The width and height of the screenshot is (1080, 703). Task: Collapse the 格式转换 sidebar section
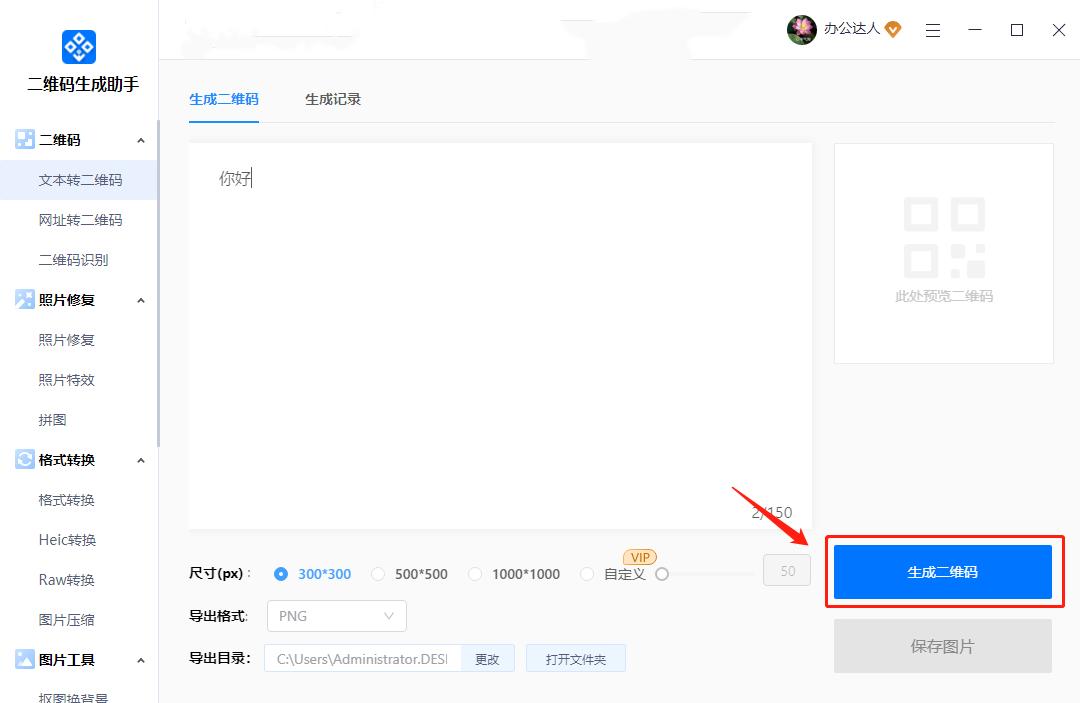141,459
